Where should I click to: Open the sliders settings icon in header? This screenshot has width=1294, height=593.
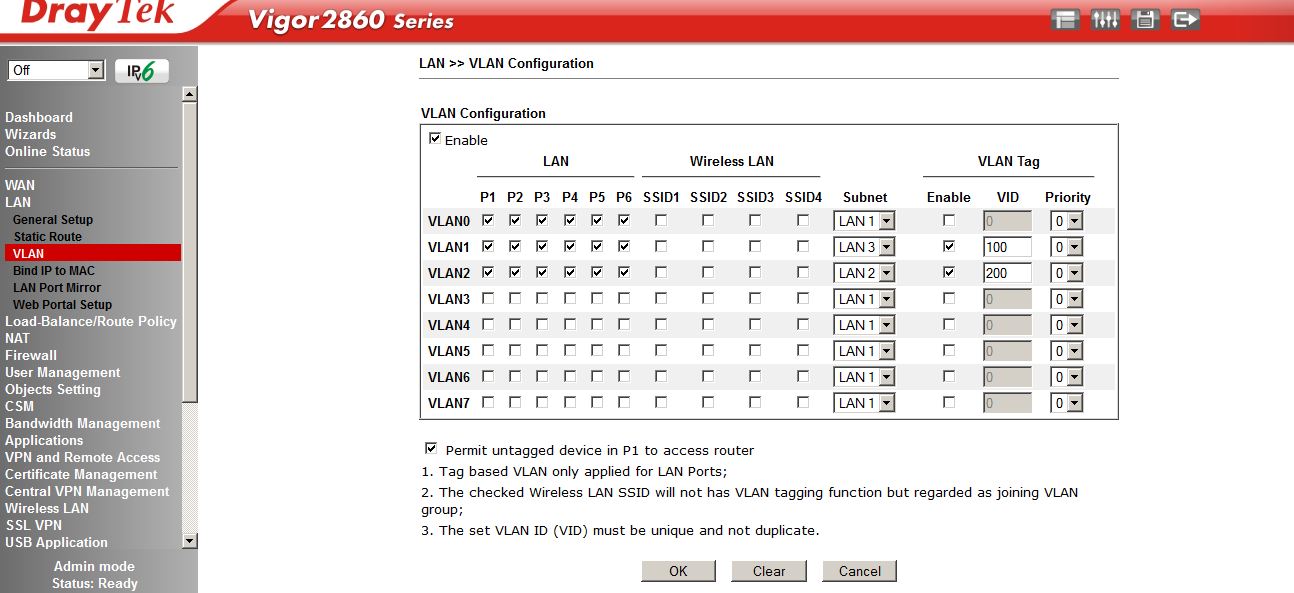[1105, 20]
